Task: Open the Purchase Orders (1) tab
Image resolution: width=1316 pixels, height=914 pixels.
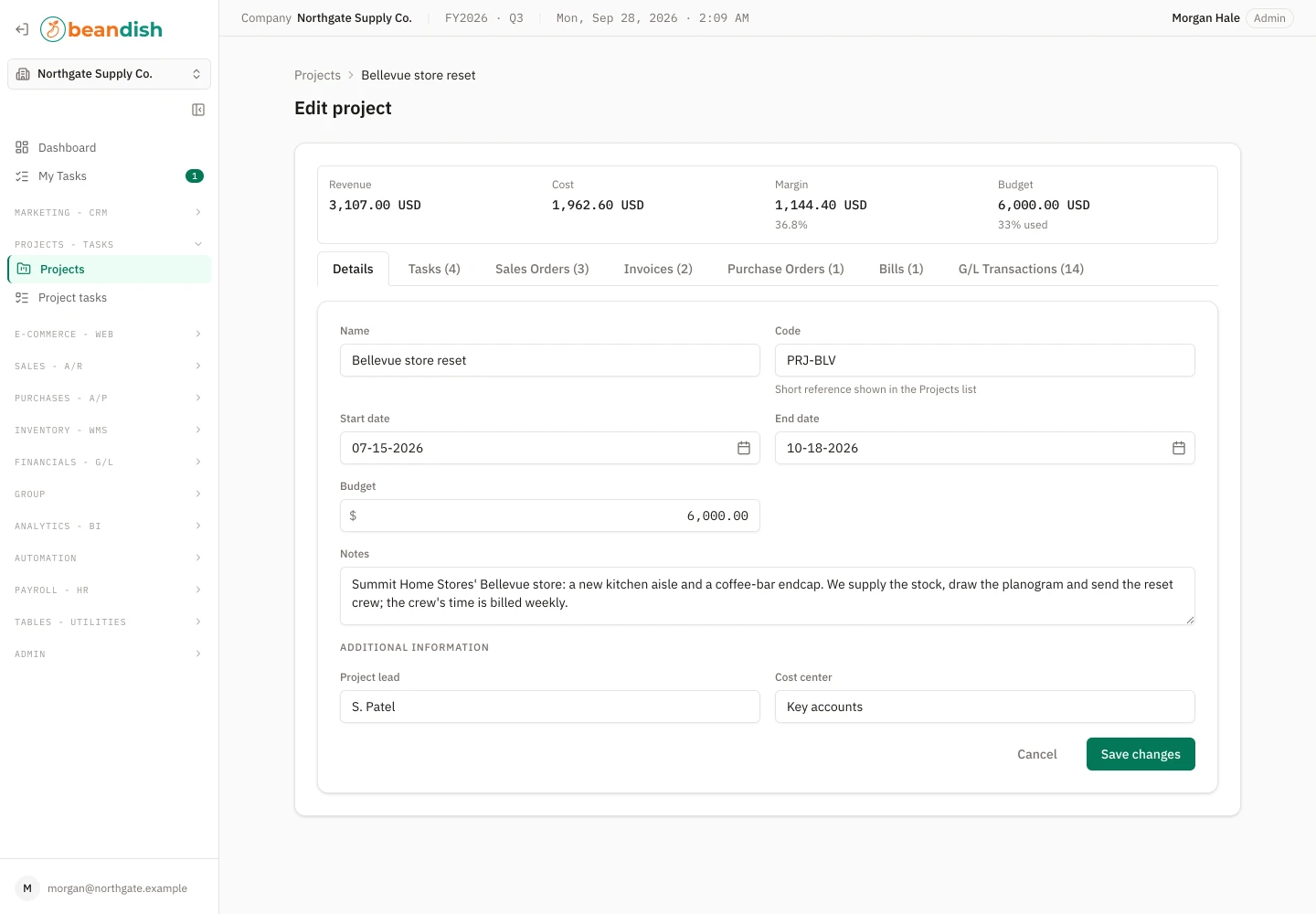Action: [x=786, y=269]
